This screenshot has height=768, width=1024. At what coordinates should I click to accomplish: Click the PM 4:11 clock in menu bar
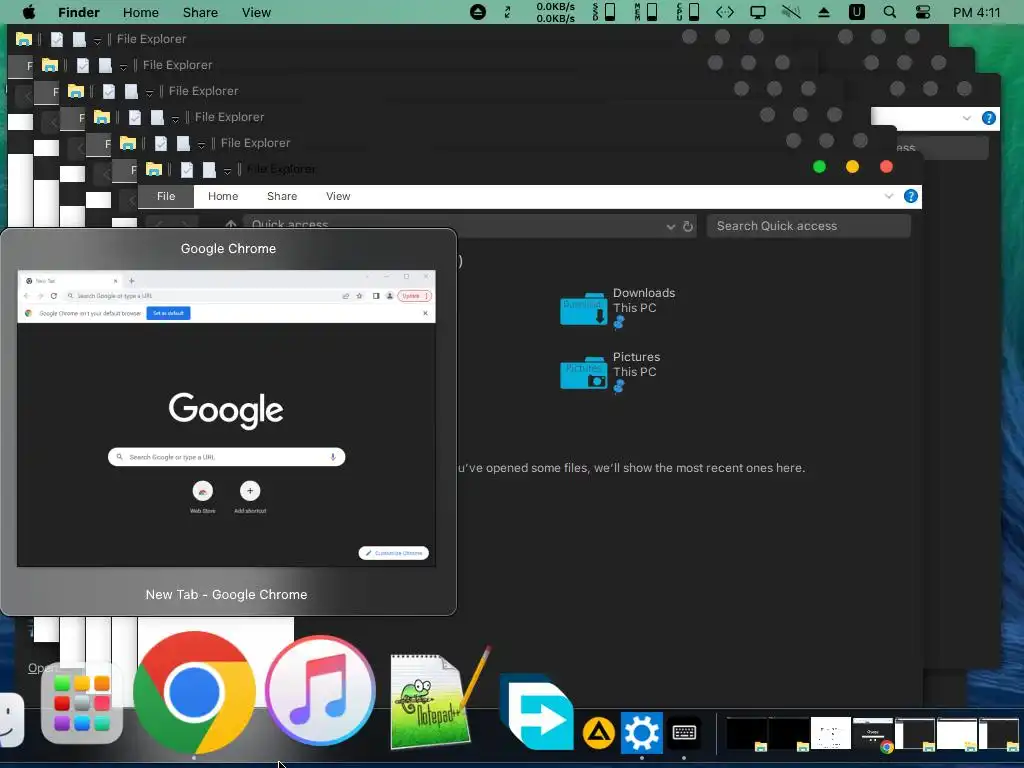pyautogui.click(x=976, y=12)
